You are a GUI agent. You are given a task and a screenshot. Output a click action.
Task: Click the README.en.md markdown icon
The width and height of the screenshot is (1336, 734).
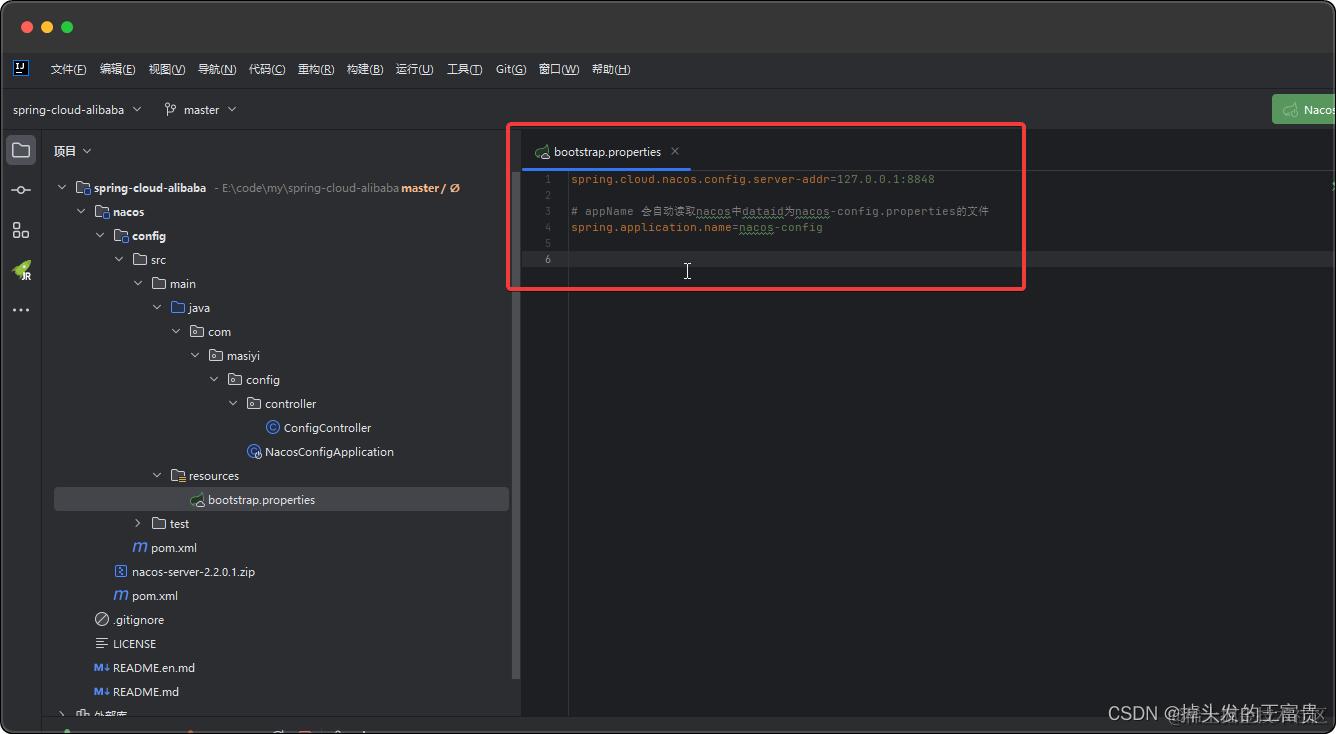point(101,668)
